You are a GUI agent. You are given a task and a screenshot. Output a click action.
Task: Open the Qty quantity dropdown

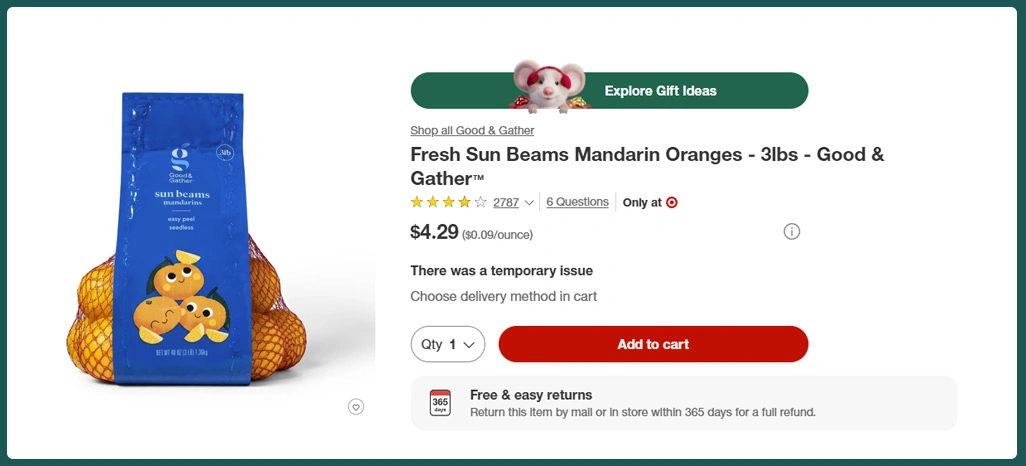tap(448, 344)
